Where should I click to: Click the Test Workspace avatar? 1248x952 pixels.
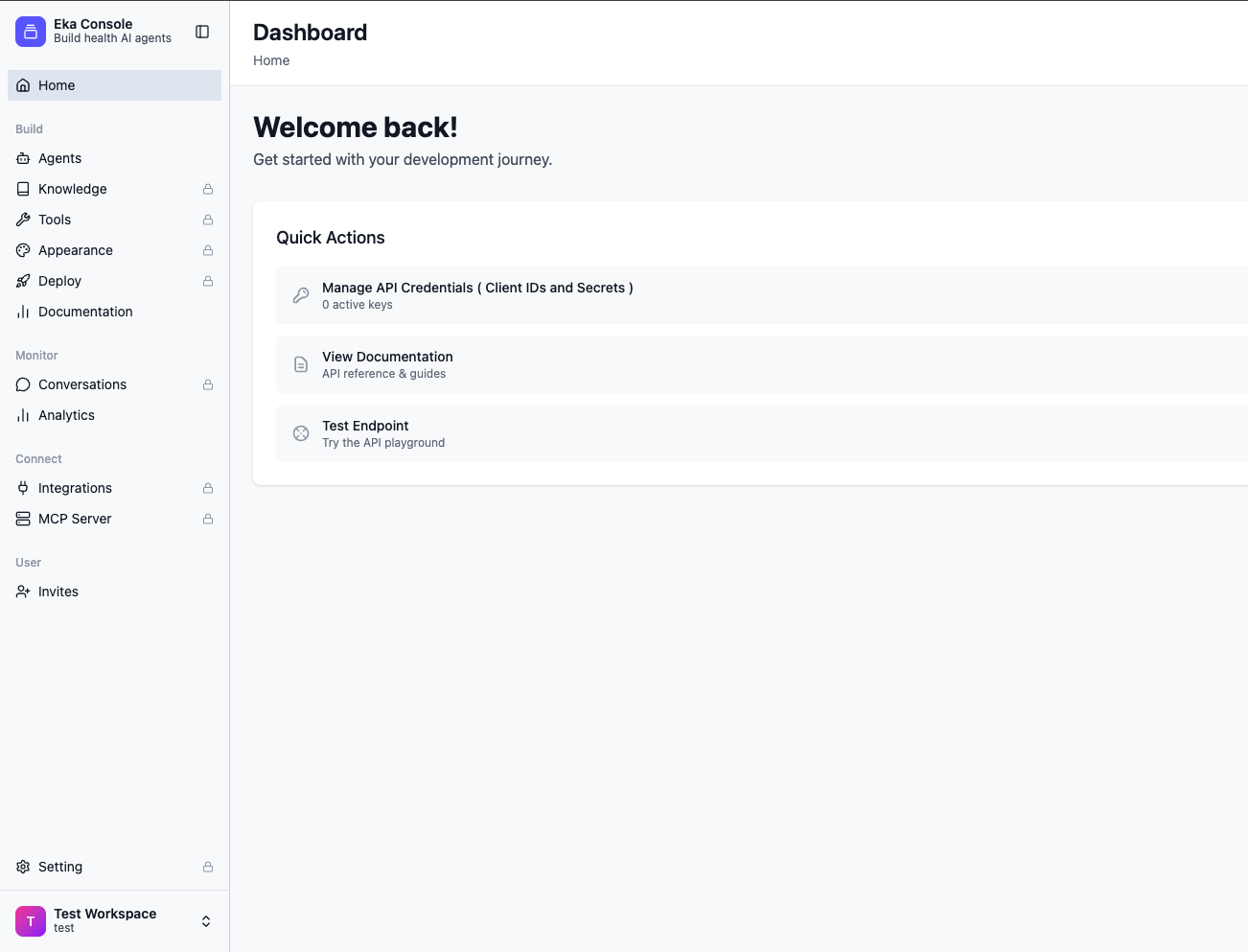click(x=31, y=921)
